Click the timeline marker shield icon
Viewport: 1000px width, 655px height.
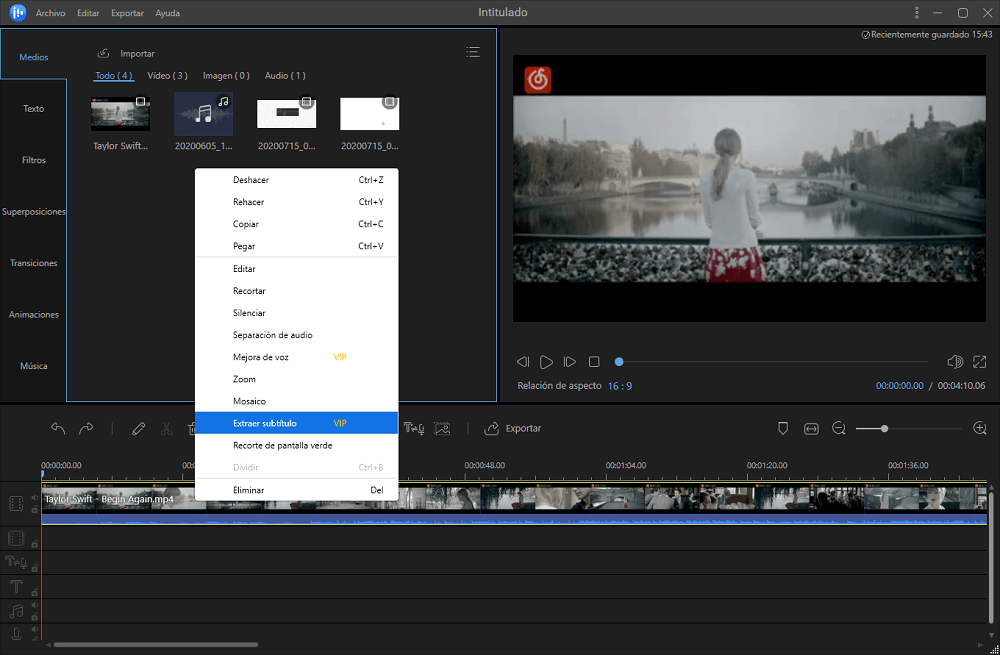783,429
